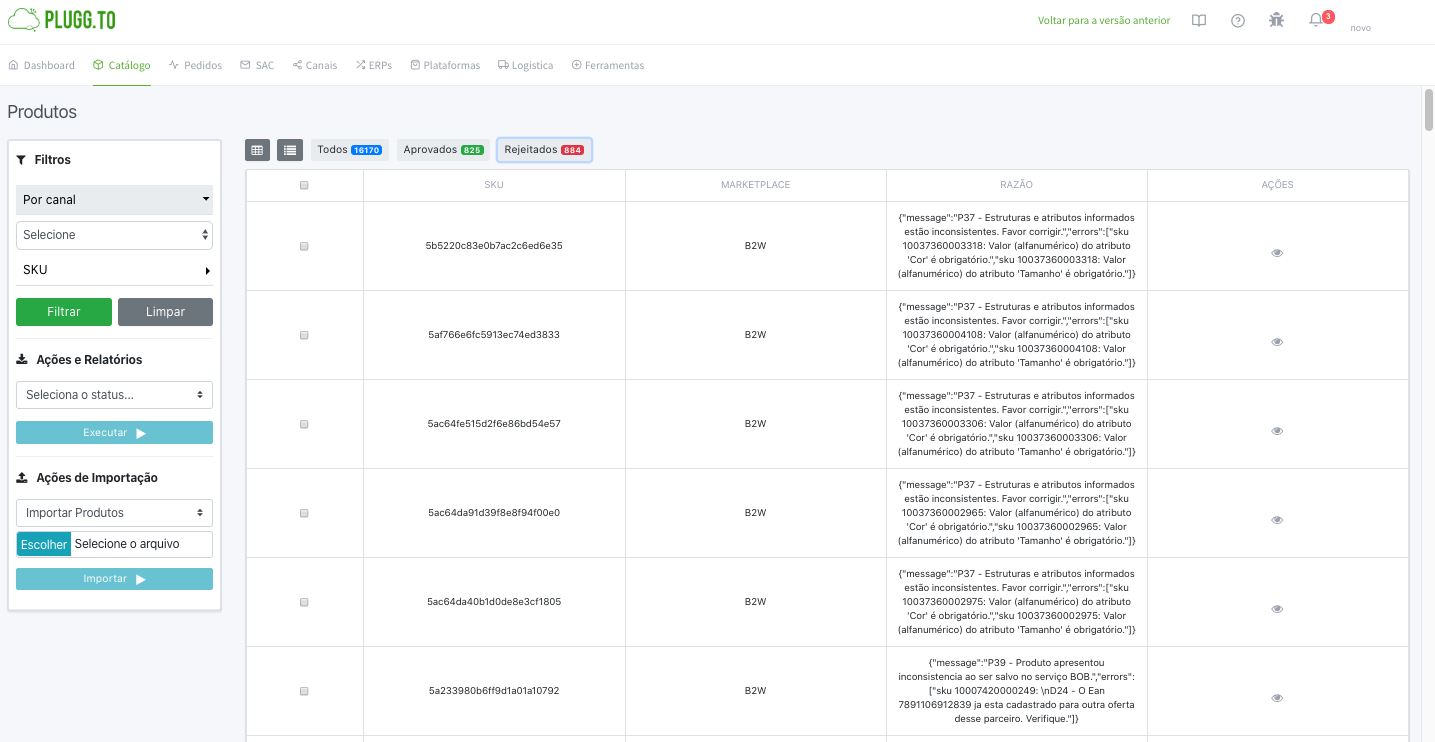Screen dimensions: 1435x742
Task: Open the Plugg.to logo
Action: click(x=62, y=19)
